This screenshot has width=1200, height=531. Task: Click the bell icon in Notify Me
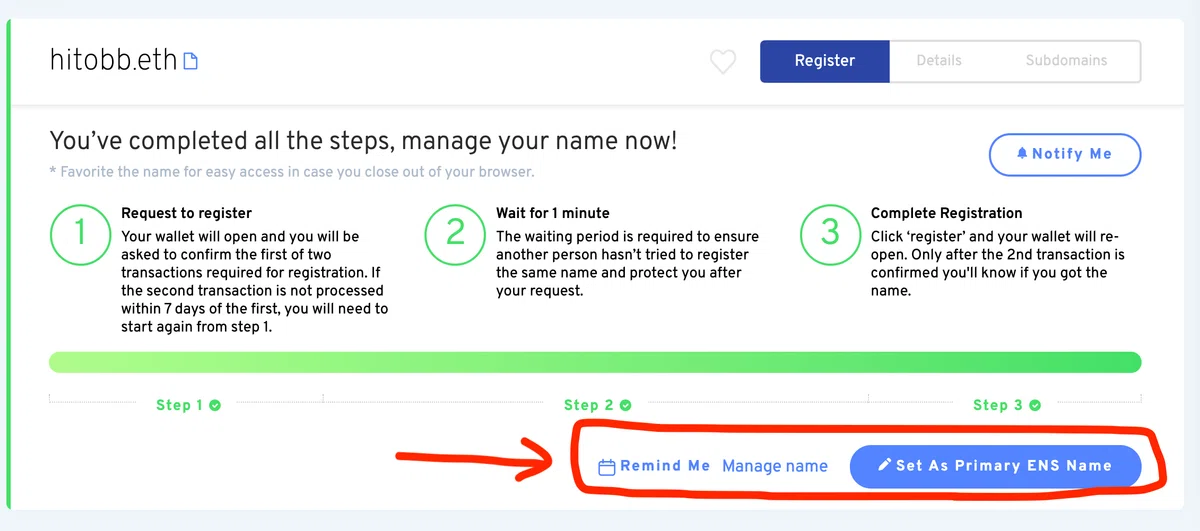click(x=1021, y=154)
